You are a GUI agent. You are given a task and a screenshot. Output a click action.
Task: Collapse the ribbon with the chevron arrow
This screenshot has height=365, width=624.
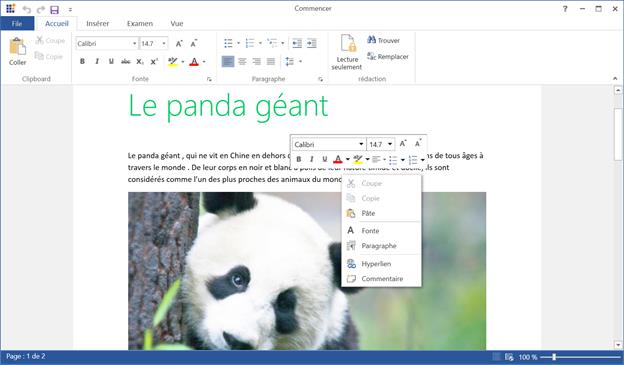[x=615, y=79]
